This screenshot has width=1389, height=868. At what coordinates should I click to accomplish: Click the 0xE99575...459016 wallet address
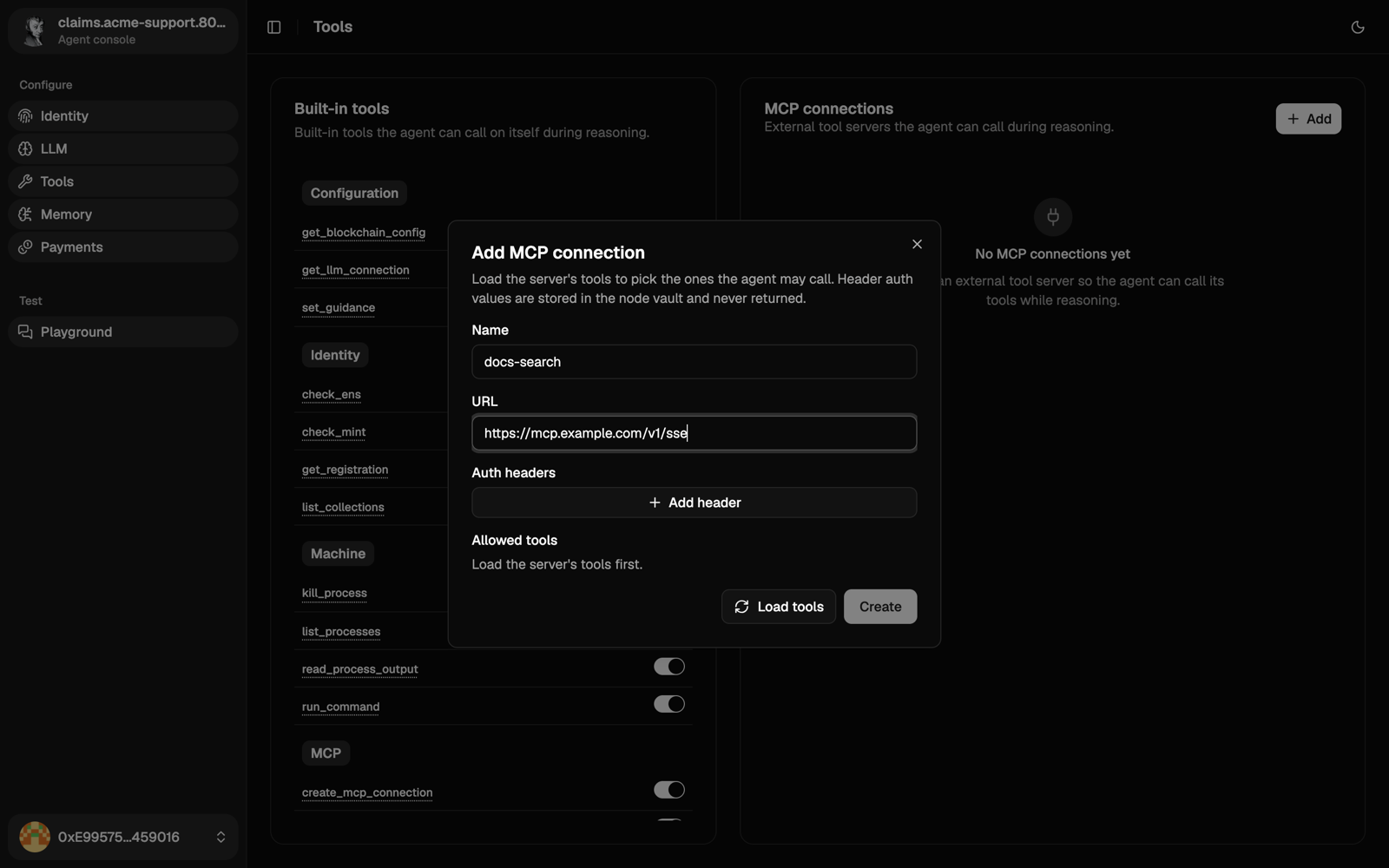click(x=119, y=838)
